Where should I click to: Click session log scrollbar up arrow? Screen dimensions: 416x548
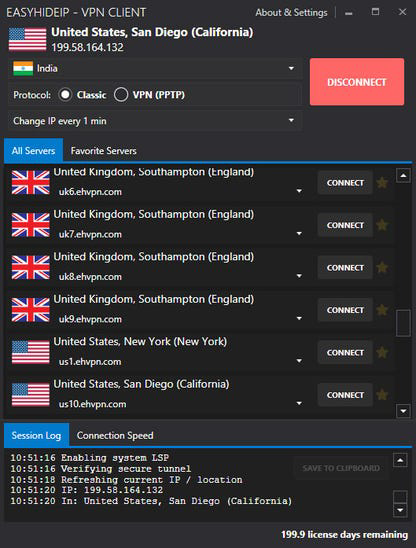point(400,460)
